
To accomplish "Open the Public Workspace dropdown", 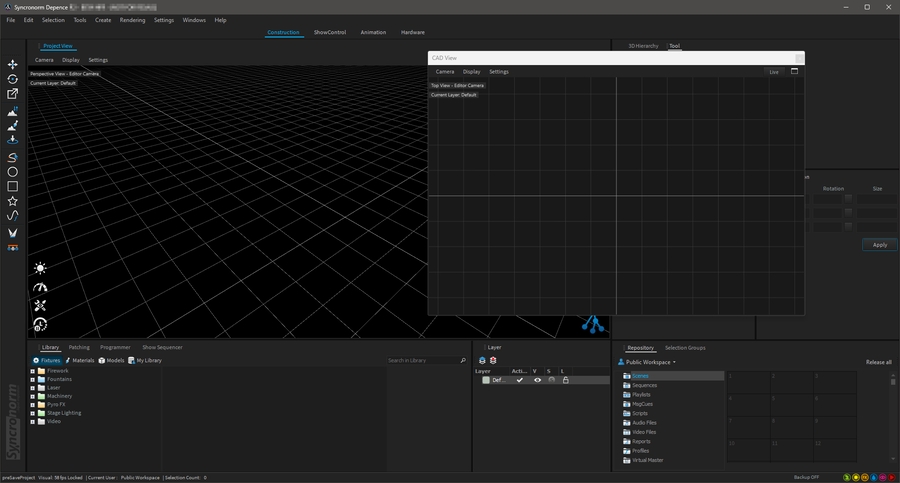I will (x=650, y=362).
